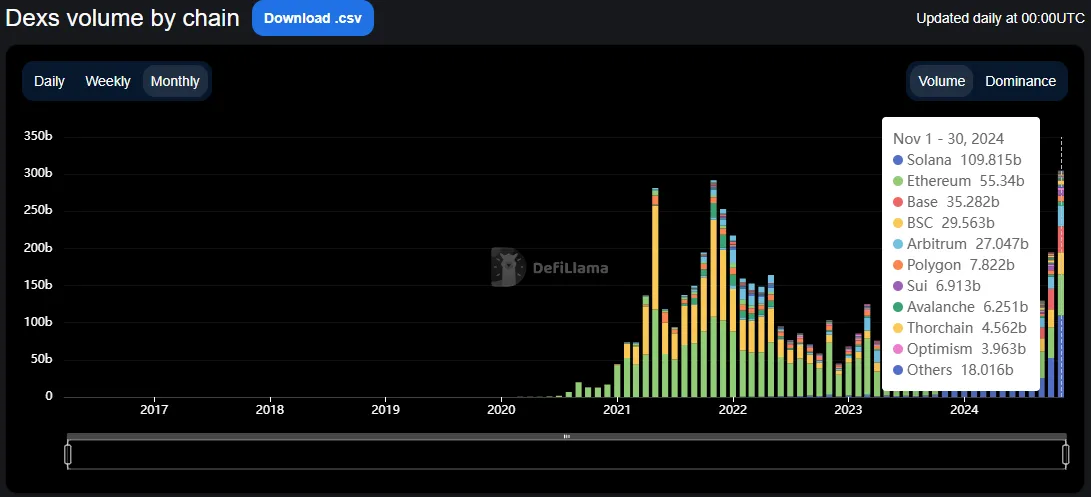The image size is (1091, 497).
Task: Click the range slider top grip
Action: coord(566,436)
